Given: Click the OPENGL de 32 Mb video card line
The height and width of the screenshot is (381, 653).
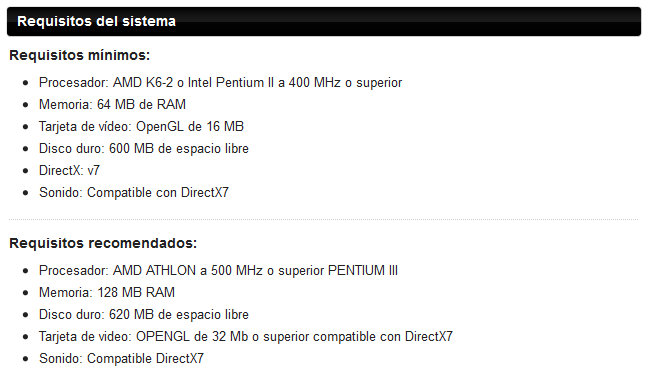Looking at the screenshot, I should click(x=246, y=336).
